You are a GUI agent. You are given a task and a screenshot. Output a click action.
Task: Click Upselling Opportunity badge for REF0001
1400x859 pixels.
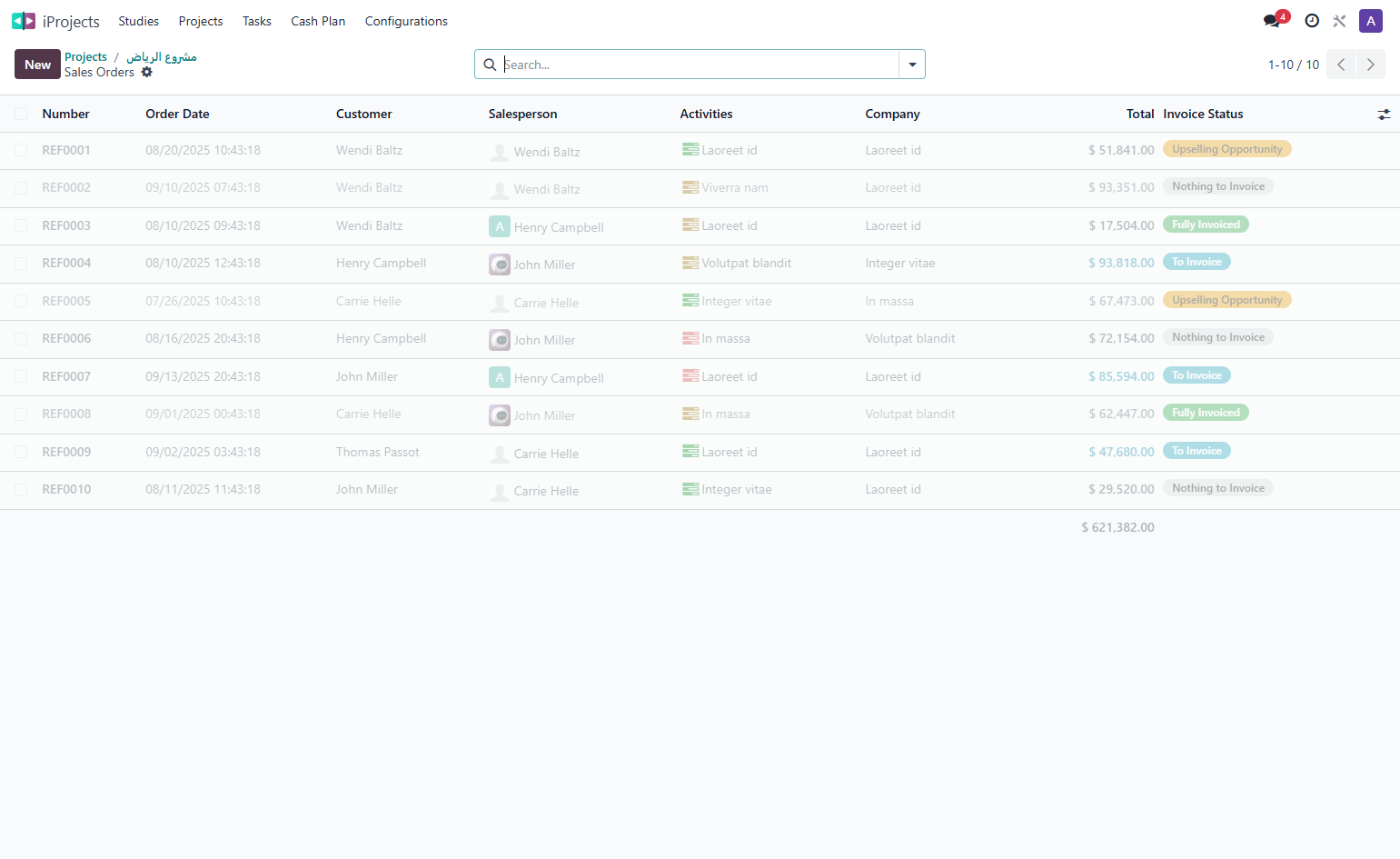1227,149
